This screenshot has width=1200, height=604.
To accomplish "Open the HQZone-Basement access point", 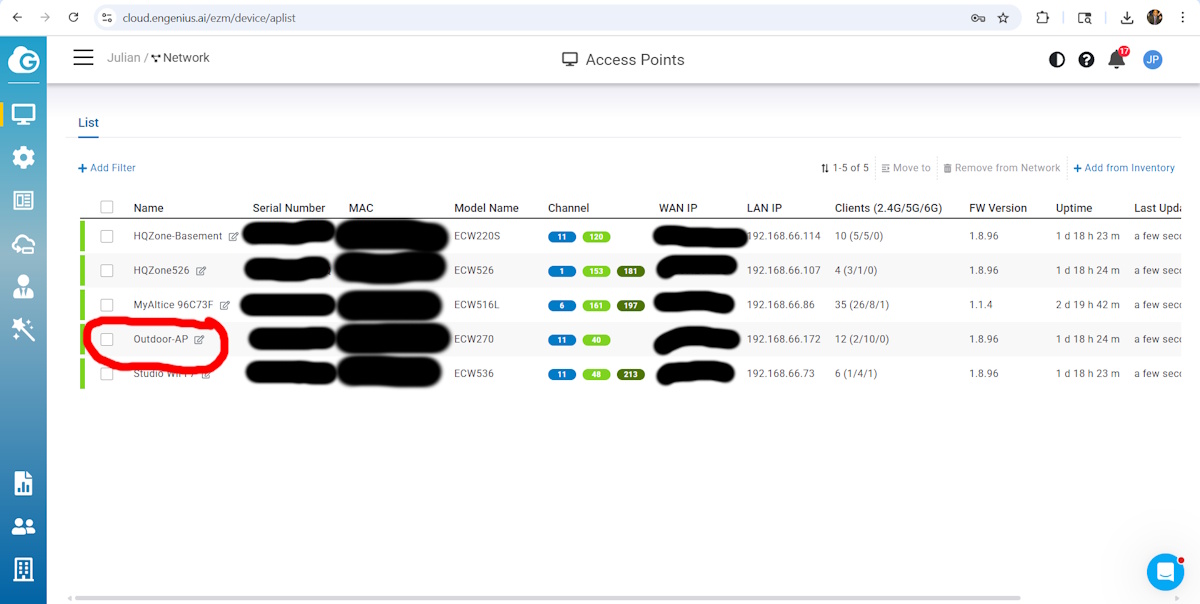I will coord(178,237).
